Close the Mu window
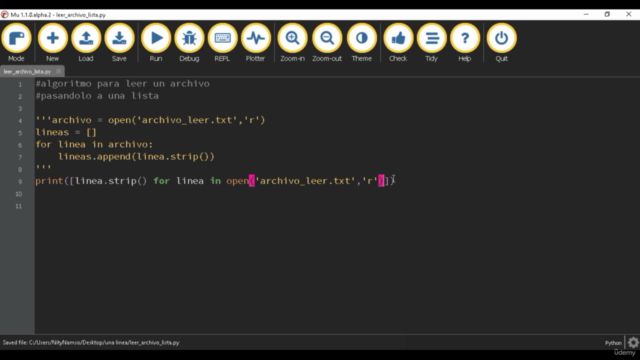 coord(629,14)
